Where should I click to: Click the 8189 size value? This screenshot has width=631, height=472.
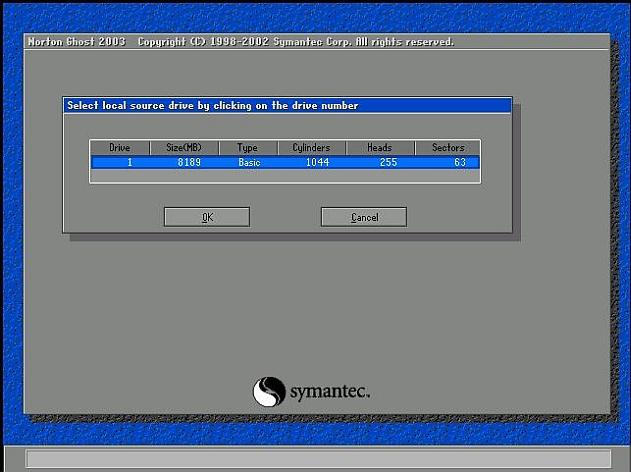point(189,162)
